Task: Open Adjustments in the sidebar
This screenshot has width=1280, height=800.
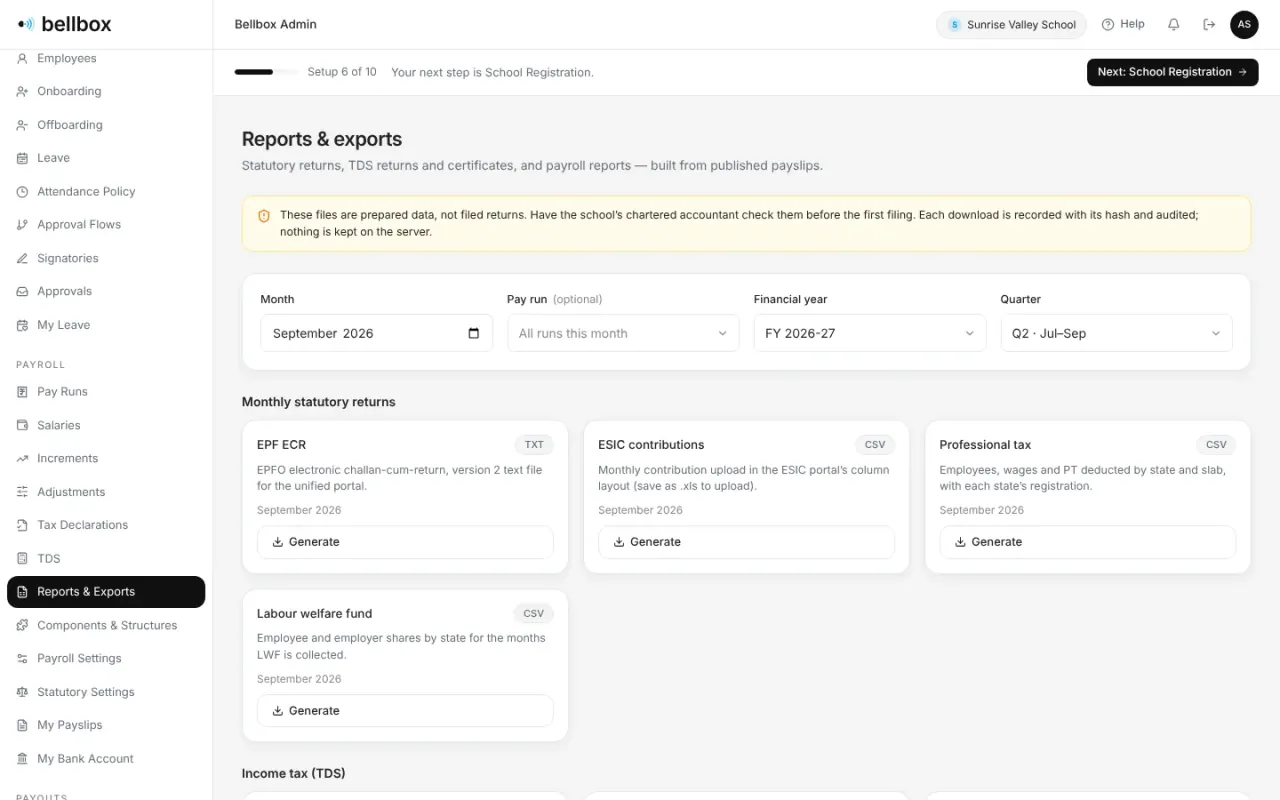Action: (x=106, y=492)
